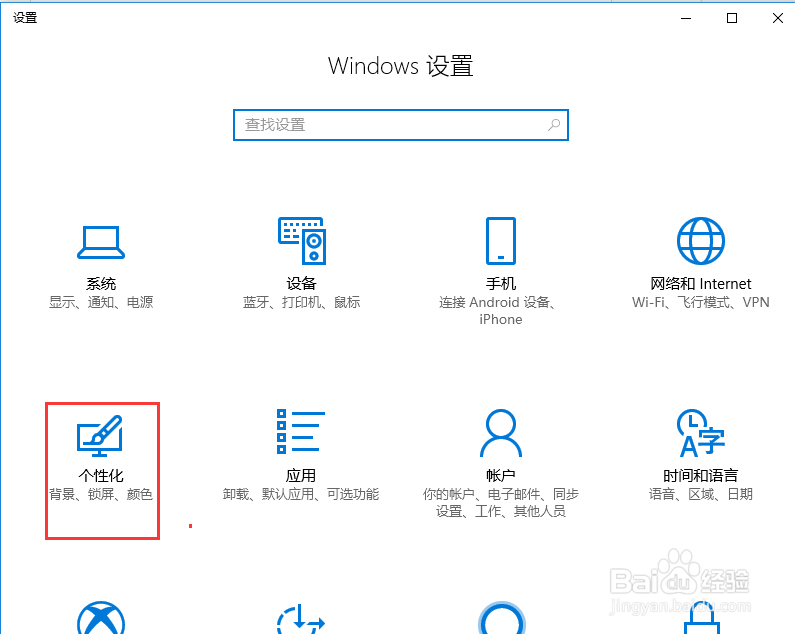The height and width of the screenshot is (634, 795).
Task: Open the 个性化 paintbrush icon
Action: coord(100,436)
